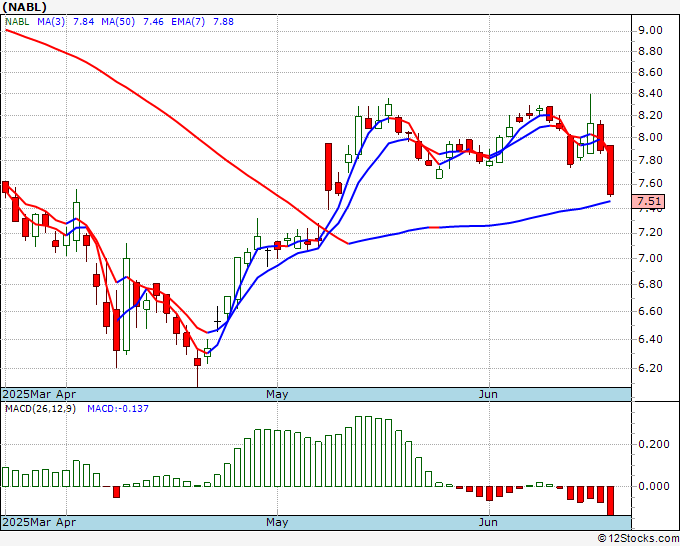The image size is (680, 546).
Task: Click the 8.60 price axis label
Action: coord(650,72)
